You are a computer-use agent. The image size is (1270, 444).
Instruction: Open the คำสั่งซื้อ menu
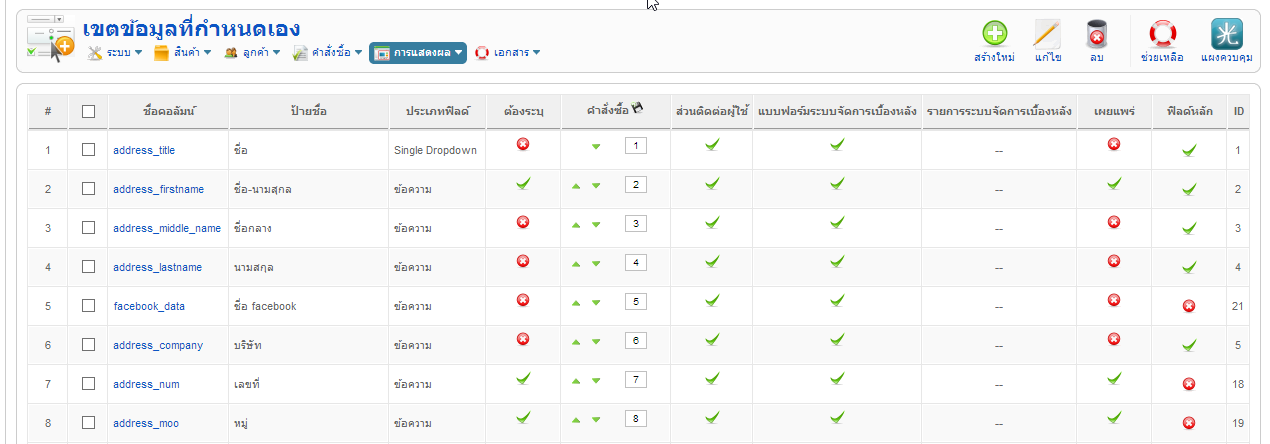pos(327,52)
